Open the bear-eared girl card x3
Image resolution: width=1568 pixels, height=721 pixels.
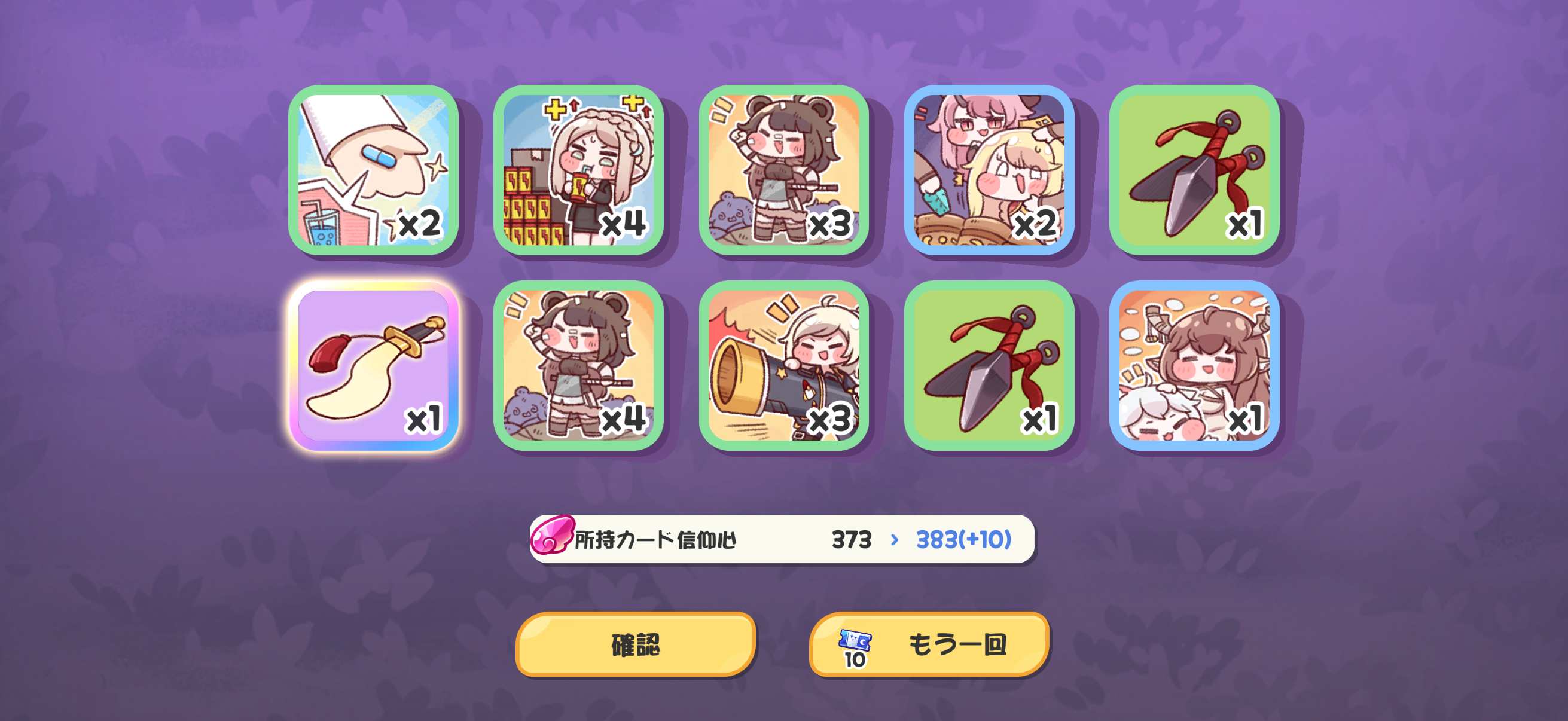[x=783, y=170]
